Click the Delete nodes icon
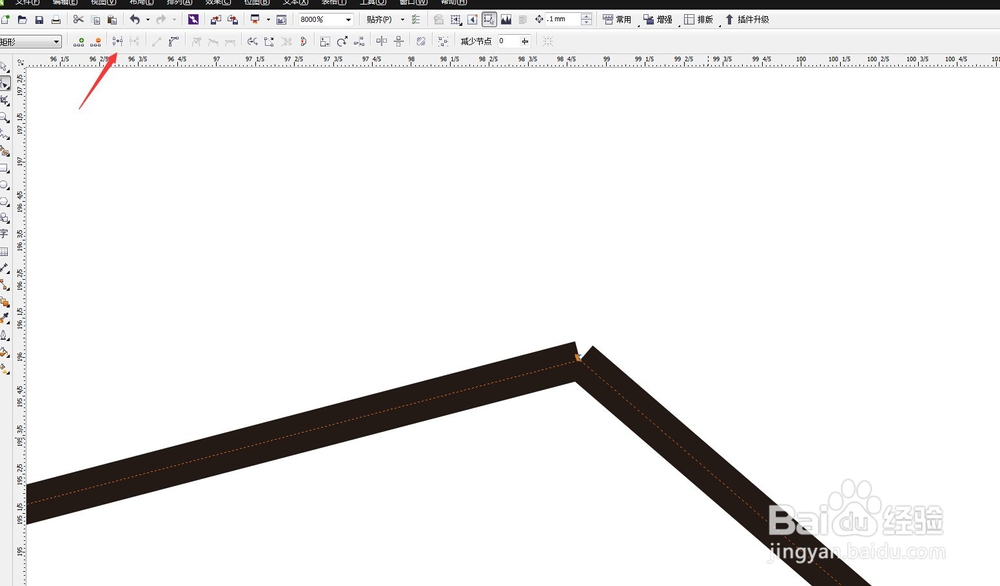Viewport: 1000px width, 586px height. tap(96, 41)
